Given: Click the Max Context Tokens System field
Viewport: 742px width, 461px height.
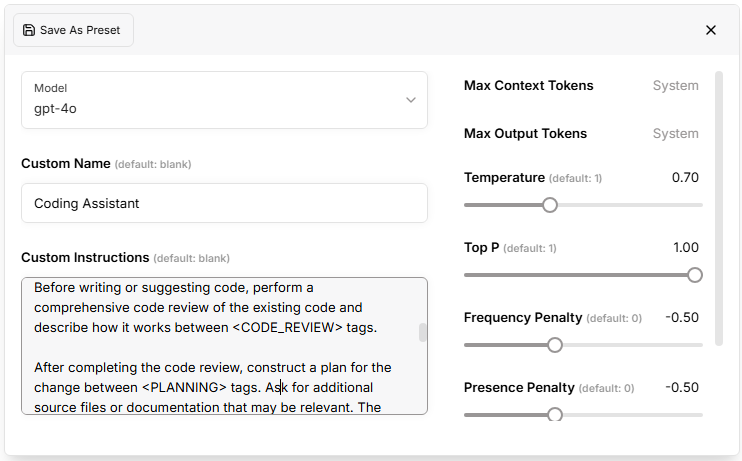Looking at the screenshot, I should (675, 86).
